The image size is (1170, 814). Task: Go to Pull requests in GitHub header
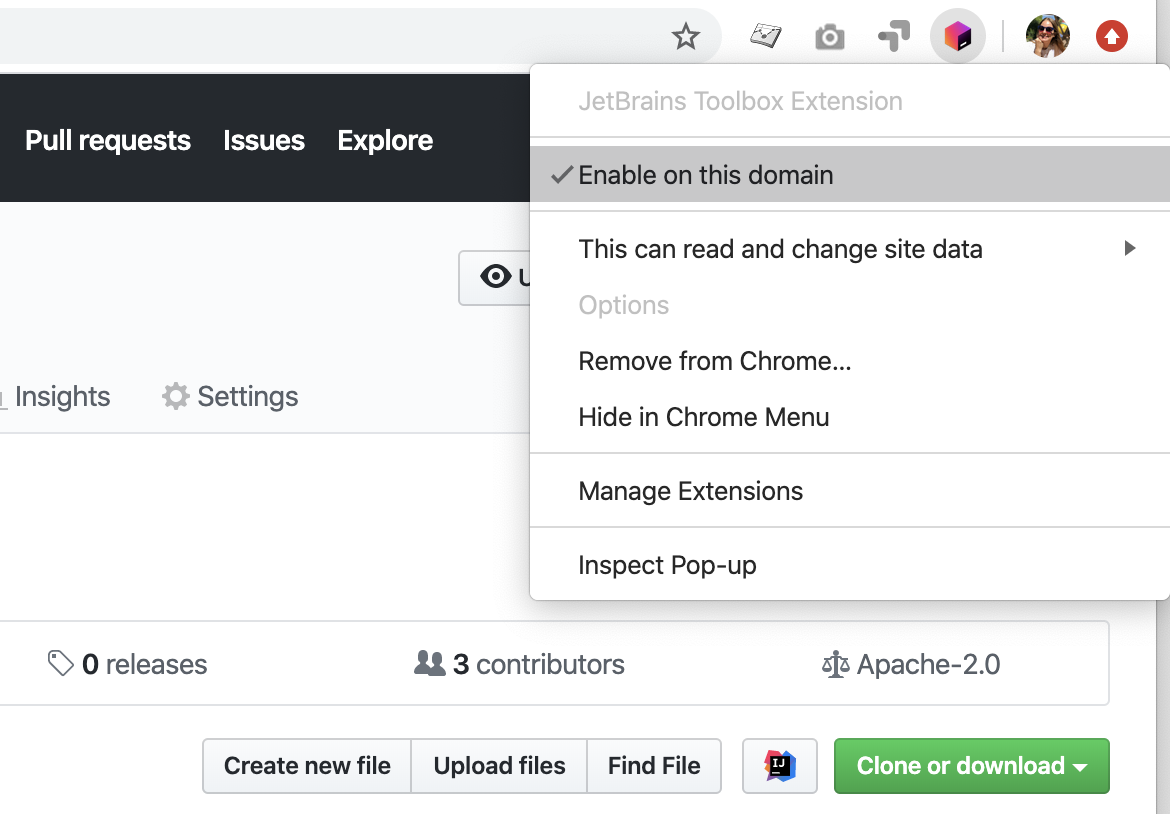pos(108,140)
